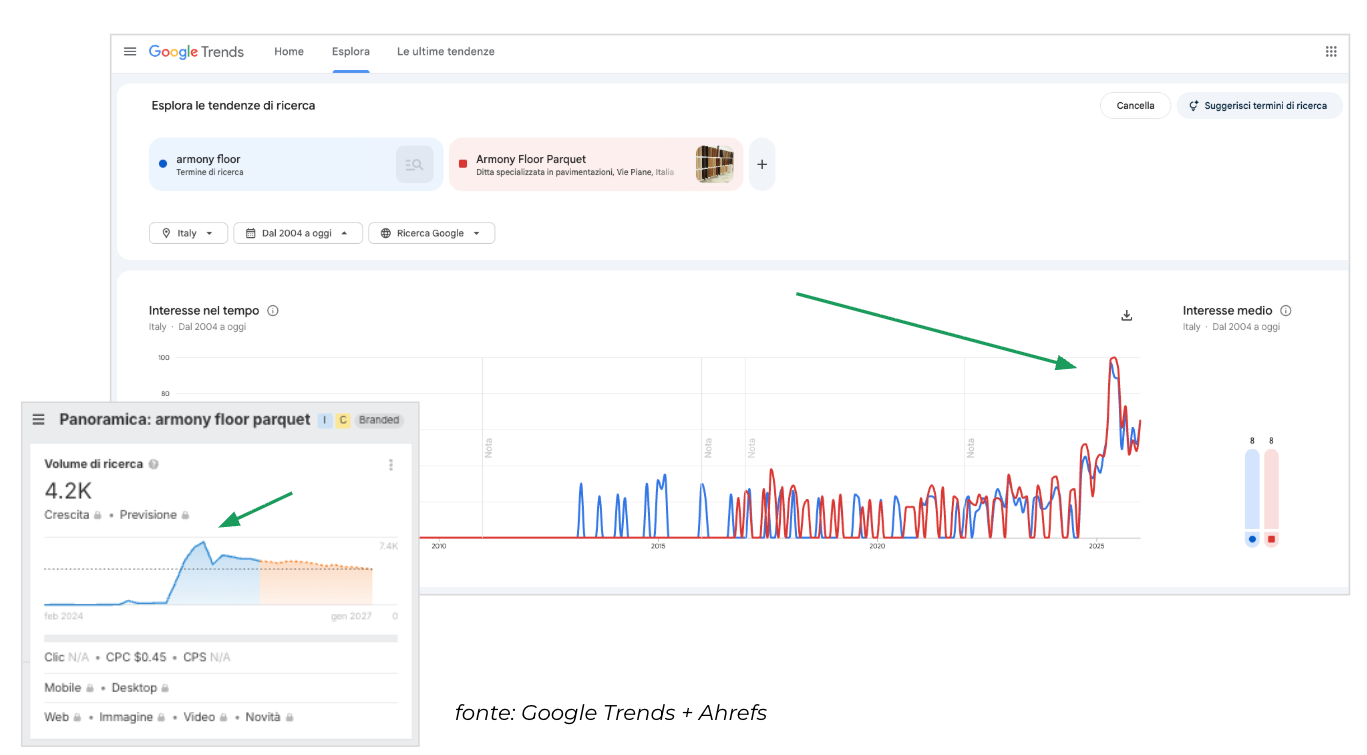The image size is (1367, 755).
Task: Click info icon next to Interesse nel tempo
Action: pyautogui.click(x=273, y=311)
